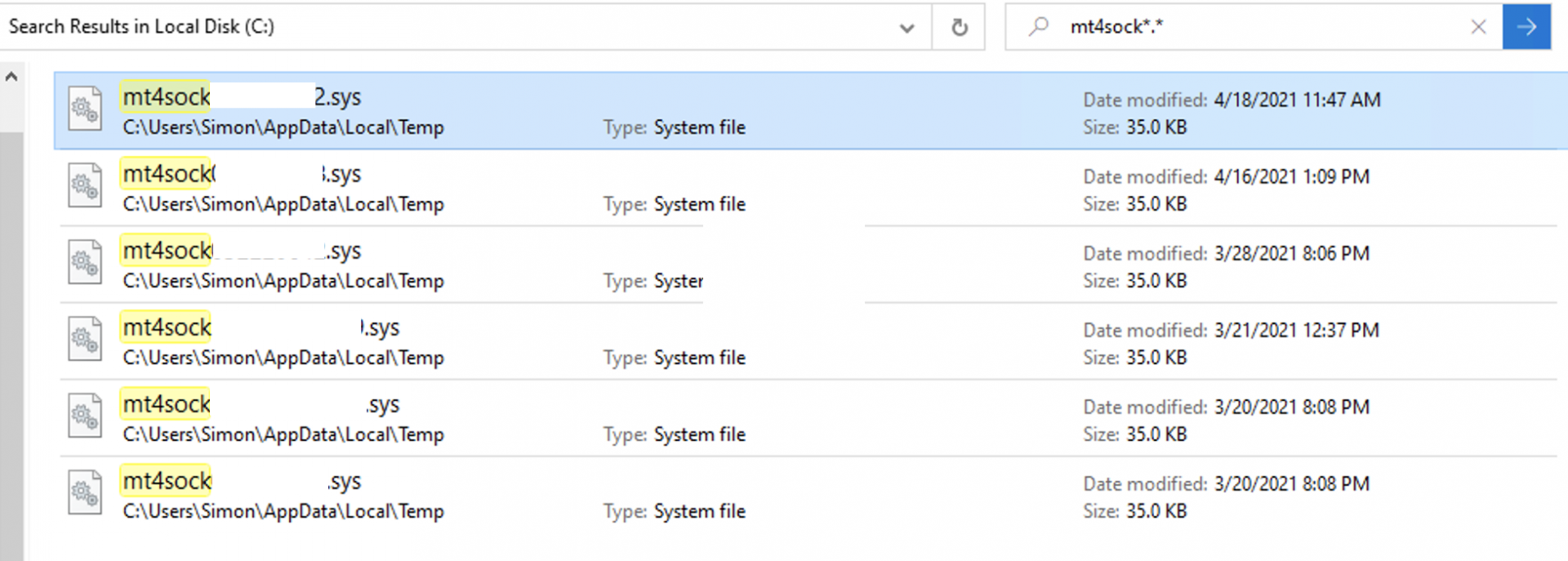
Task: Click the system file icon dated 4/18/2021
Action: pos(85,109)
